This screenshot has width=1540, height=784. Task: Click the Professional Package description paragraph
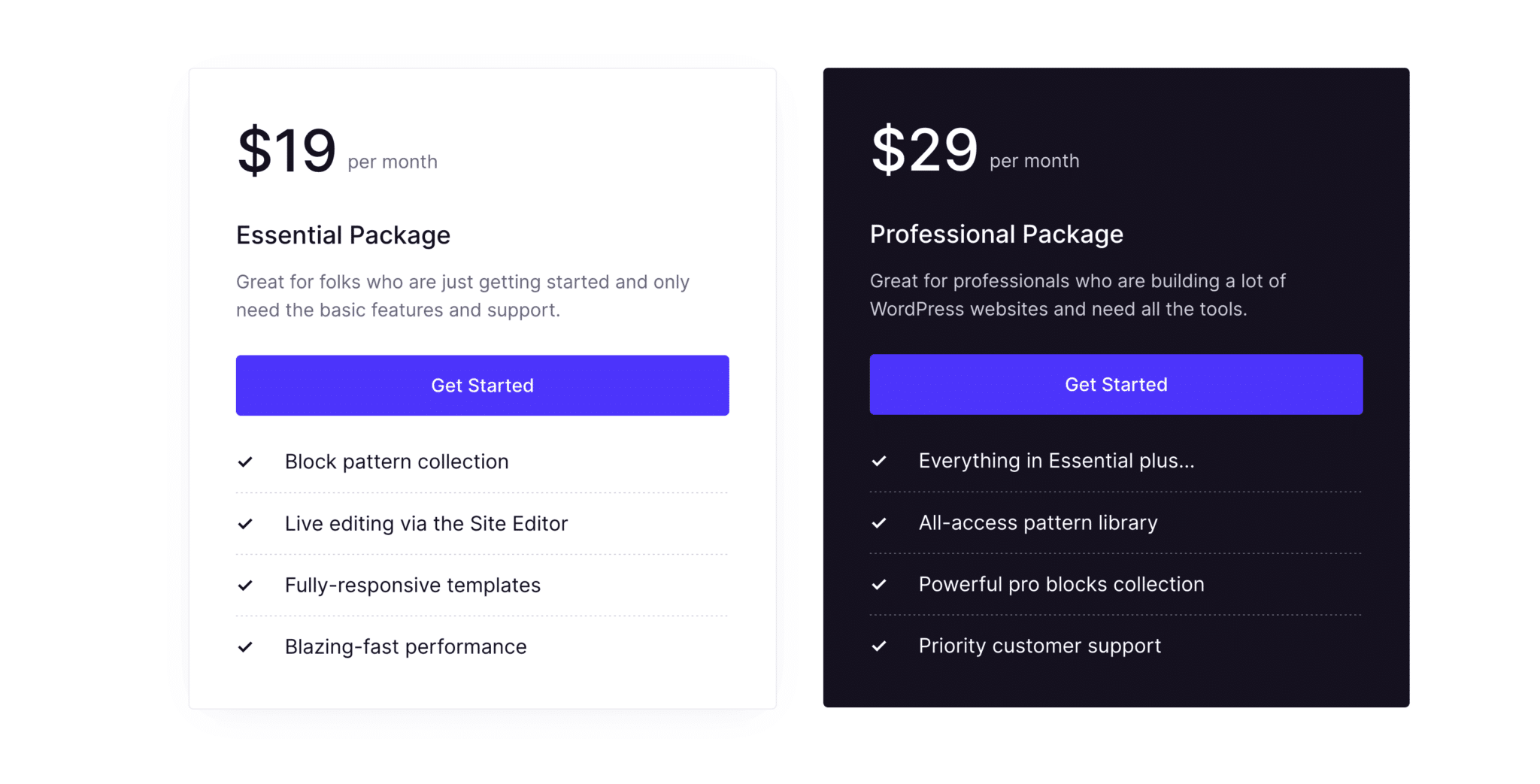point(1078,295)
